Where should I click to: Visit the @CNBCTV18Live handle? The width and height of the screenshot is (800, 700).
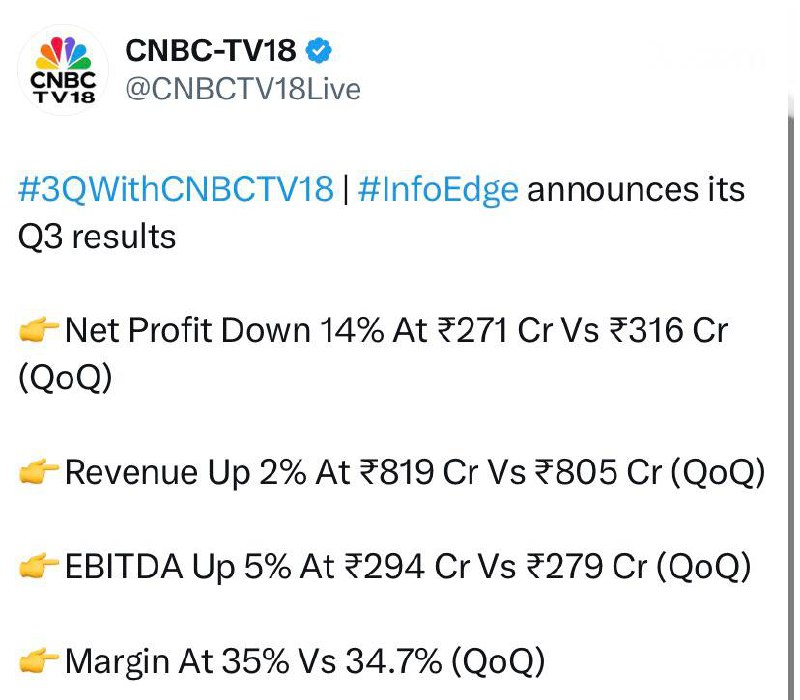pyautogui.click(x=242, y=89)
